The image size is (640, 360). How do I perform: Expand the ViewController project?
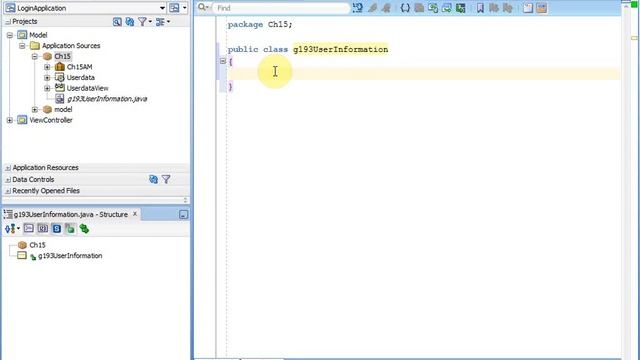10,120
